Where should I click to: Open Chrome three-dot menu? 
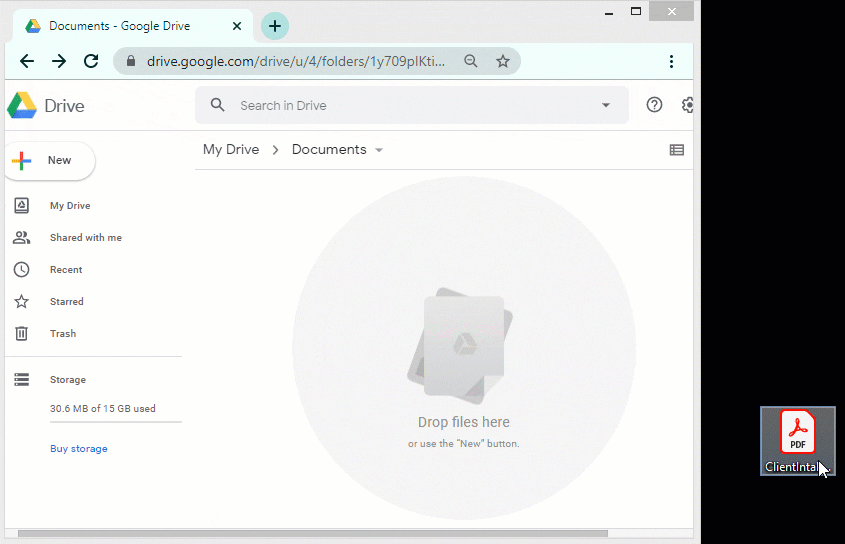coord(671,61)
